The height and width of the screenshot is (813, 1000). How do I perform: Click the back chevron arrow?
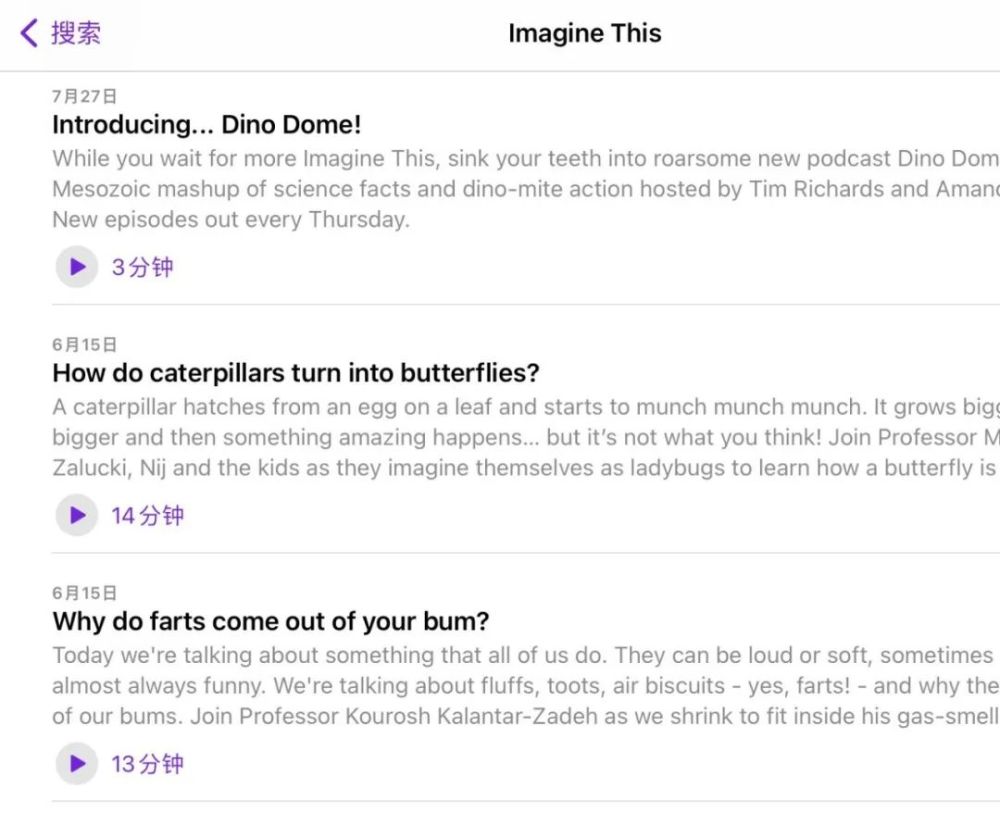click(x=29, y=33)
